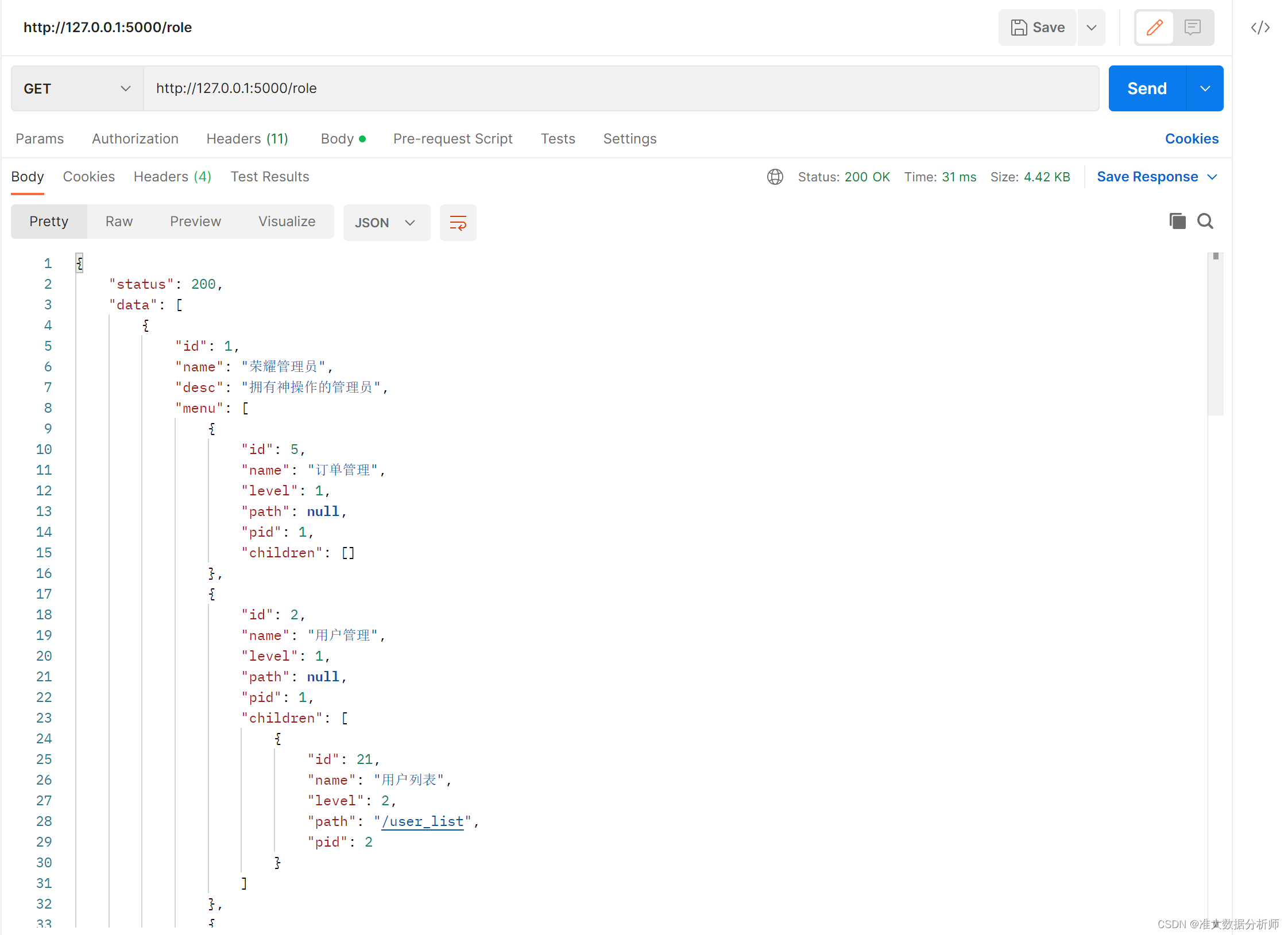Switch to request Headers (11) tab
Viewport: 1288px width, 935px height.
(247, 139)
